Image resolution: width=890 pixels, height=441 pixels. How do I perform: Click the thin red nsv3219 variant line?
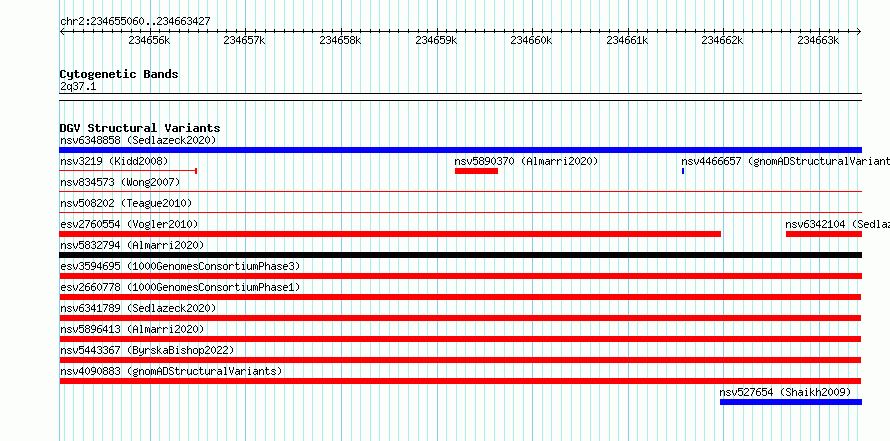point(128,171)
